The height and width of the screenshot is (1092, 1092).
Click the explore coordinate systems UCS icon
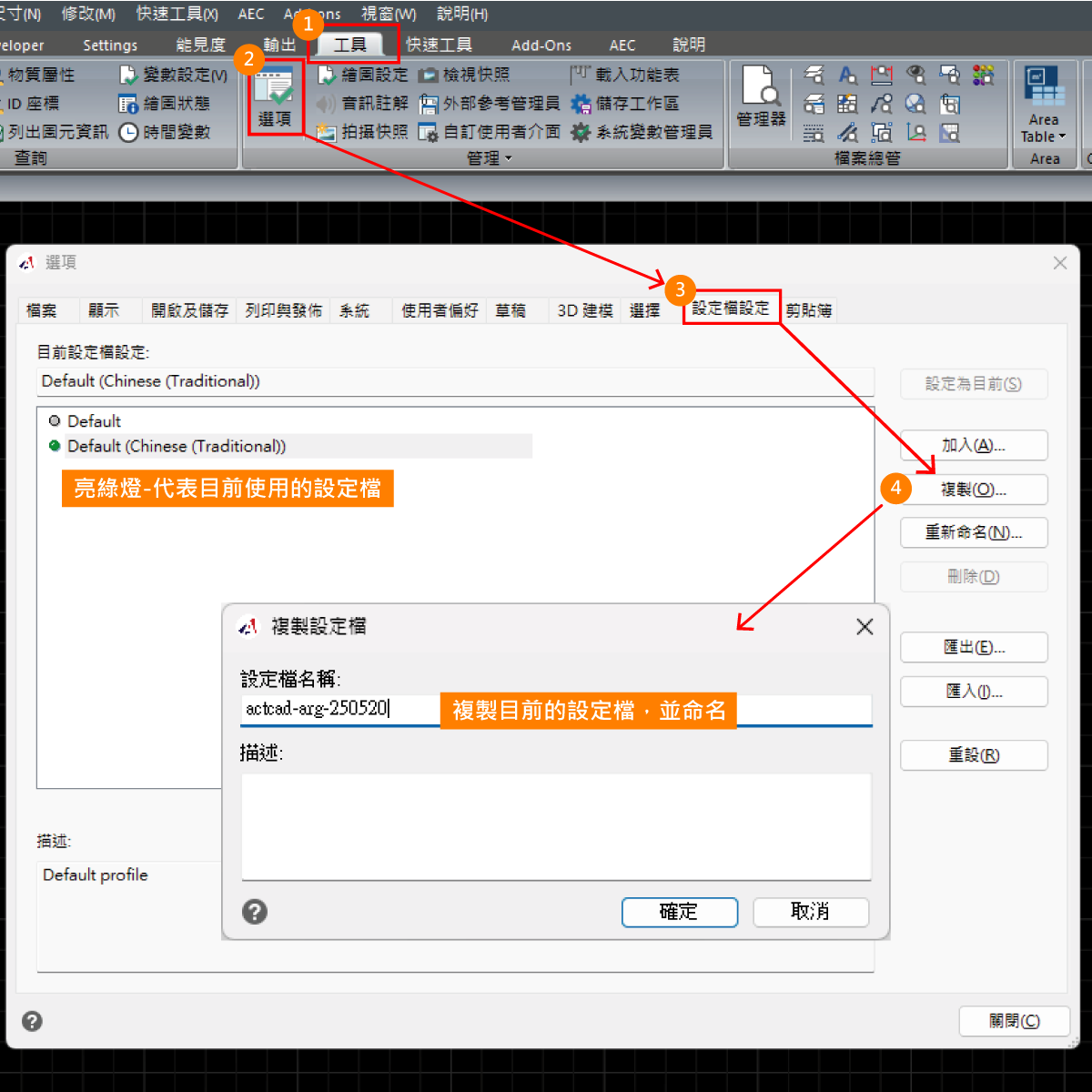pos(916,133)
